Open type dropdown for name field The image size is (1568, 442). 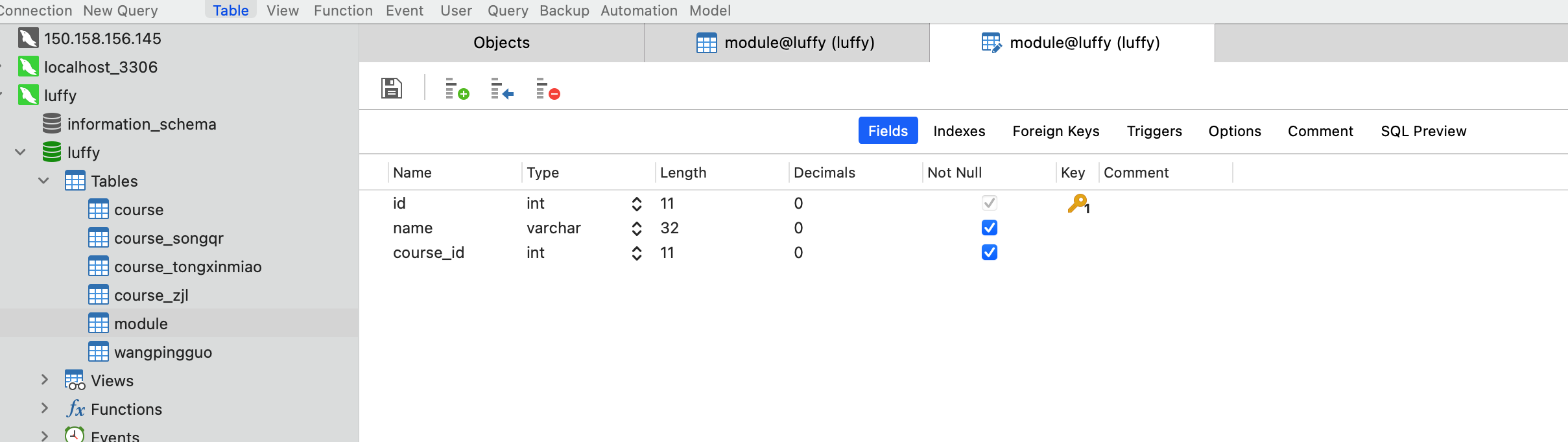tap(637, 229)
